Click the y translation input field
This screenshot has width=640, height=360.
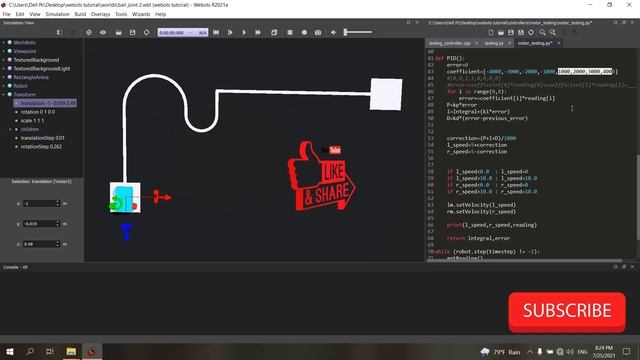click(x=41, y=224)
